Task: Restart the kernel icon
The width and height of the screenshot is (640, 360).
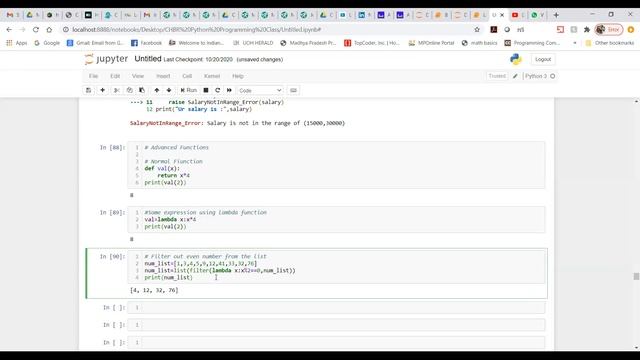Action: click(218, 90)
